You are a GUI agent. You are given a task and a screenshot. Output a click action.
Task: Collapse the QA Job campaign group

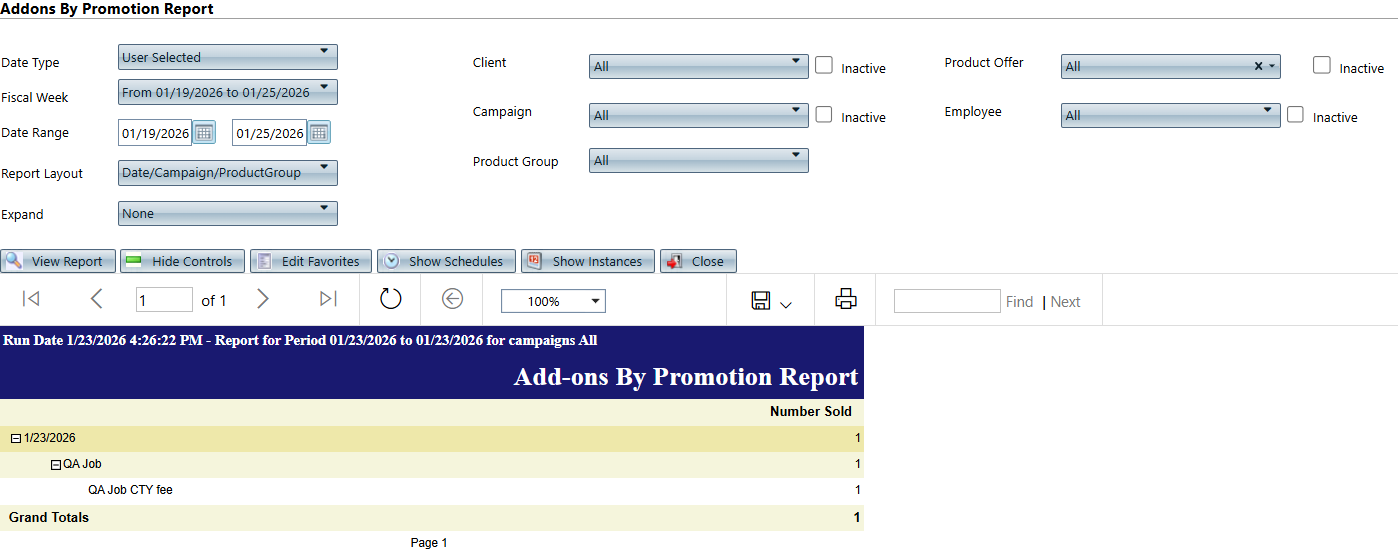pos(56,464)
